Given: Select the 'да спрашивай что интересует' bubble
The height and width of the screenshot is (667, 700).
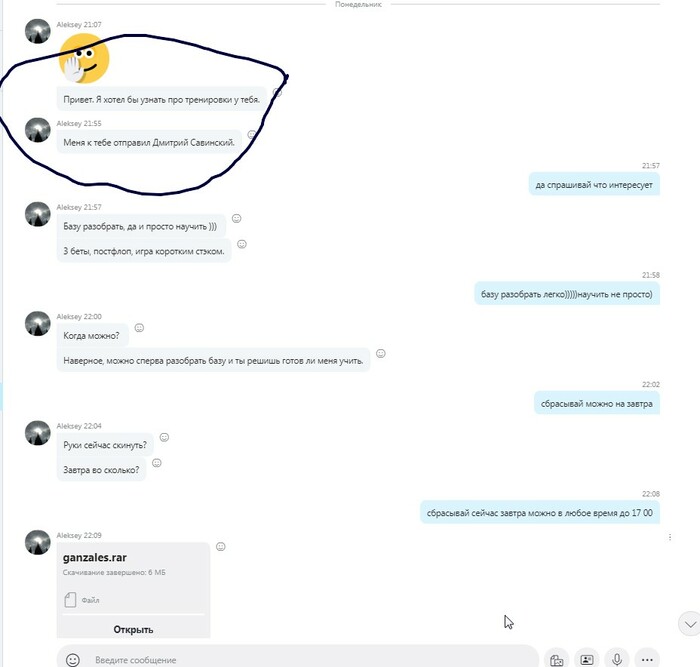Looking at the screenshot, I should tap(594, 184).
